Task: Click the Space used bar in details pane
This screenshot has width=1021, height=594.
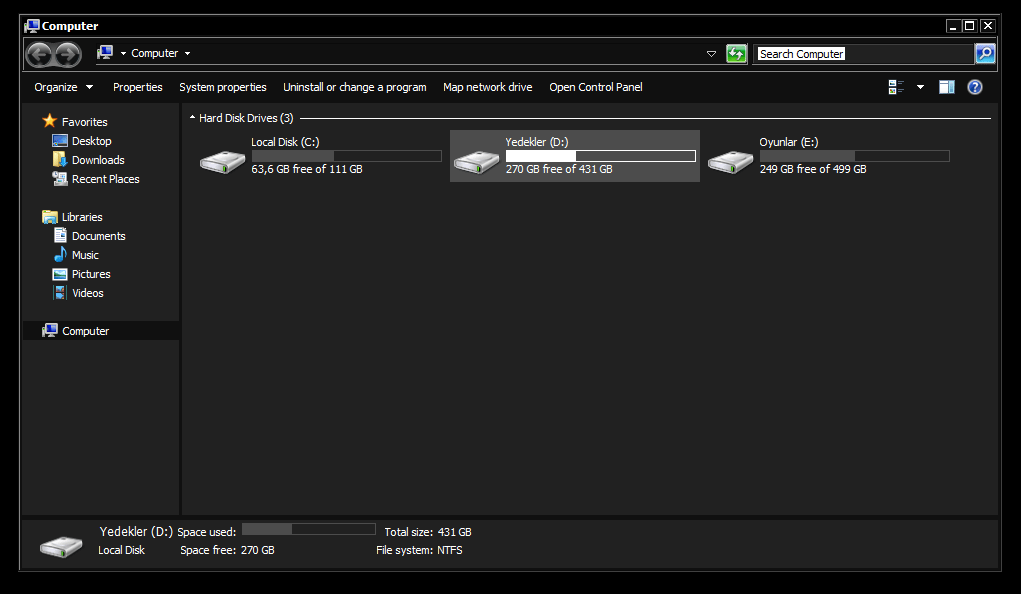Action: pos(309,529)
